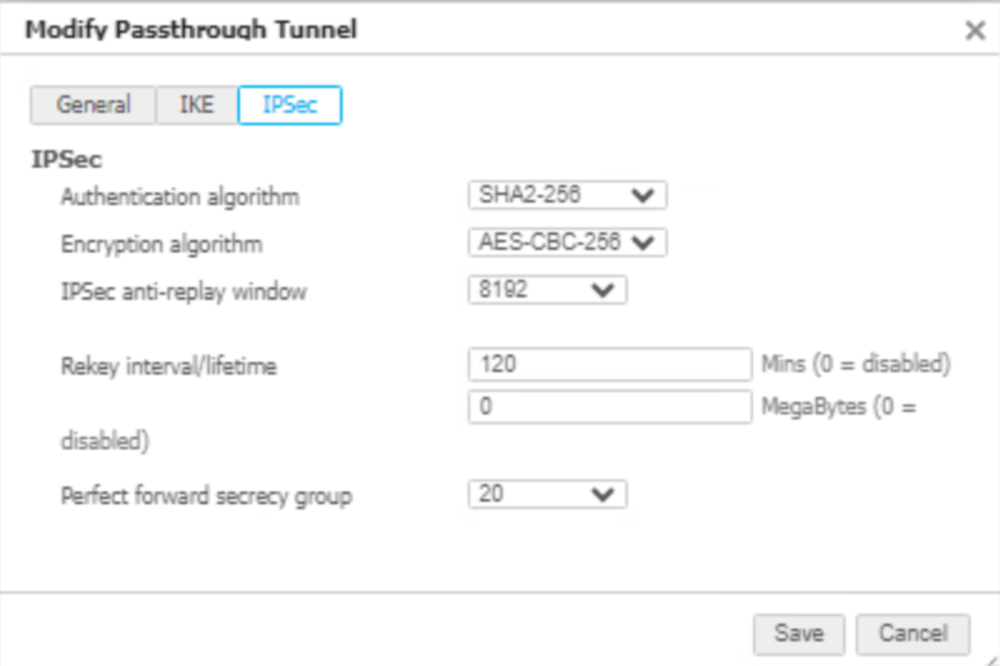
Task: Focus the rekey MegaBytes input field
Action: (x=609, y=407)
